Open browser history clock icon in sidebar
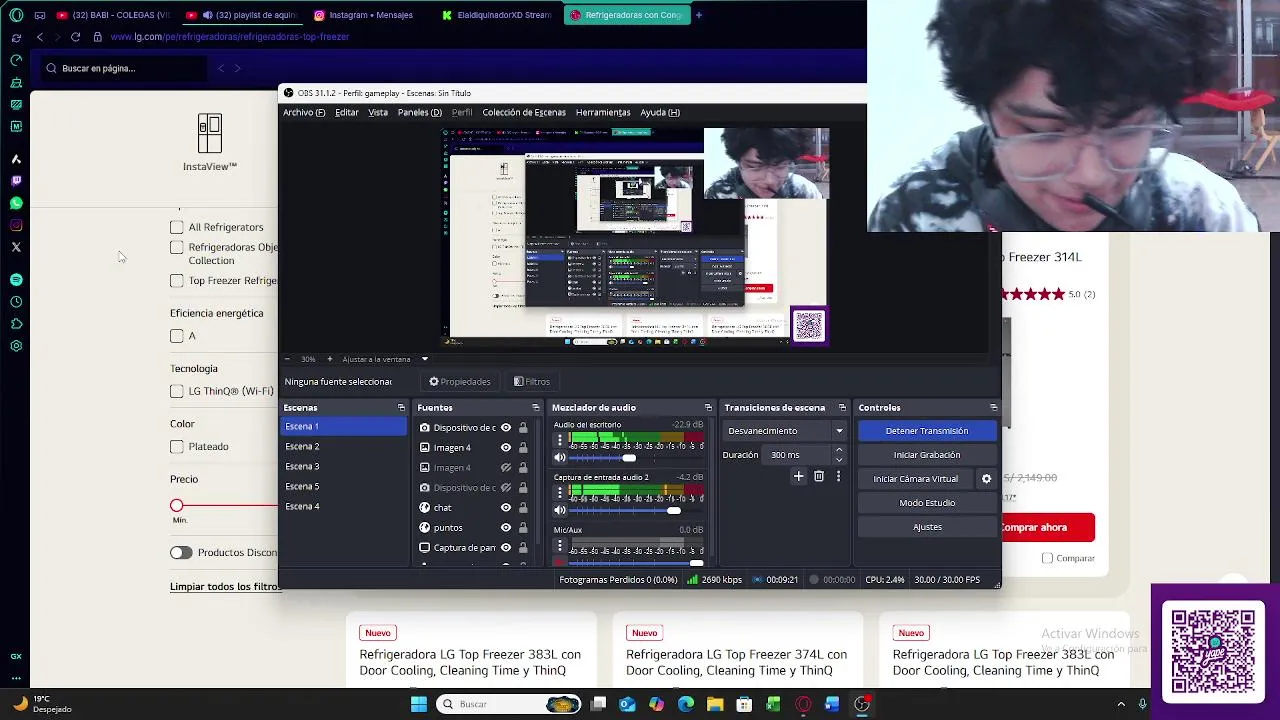This screenshot has width=1280, height=720. tap(16, 302)
